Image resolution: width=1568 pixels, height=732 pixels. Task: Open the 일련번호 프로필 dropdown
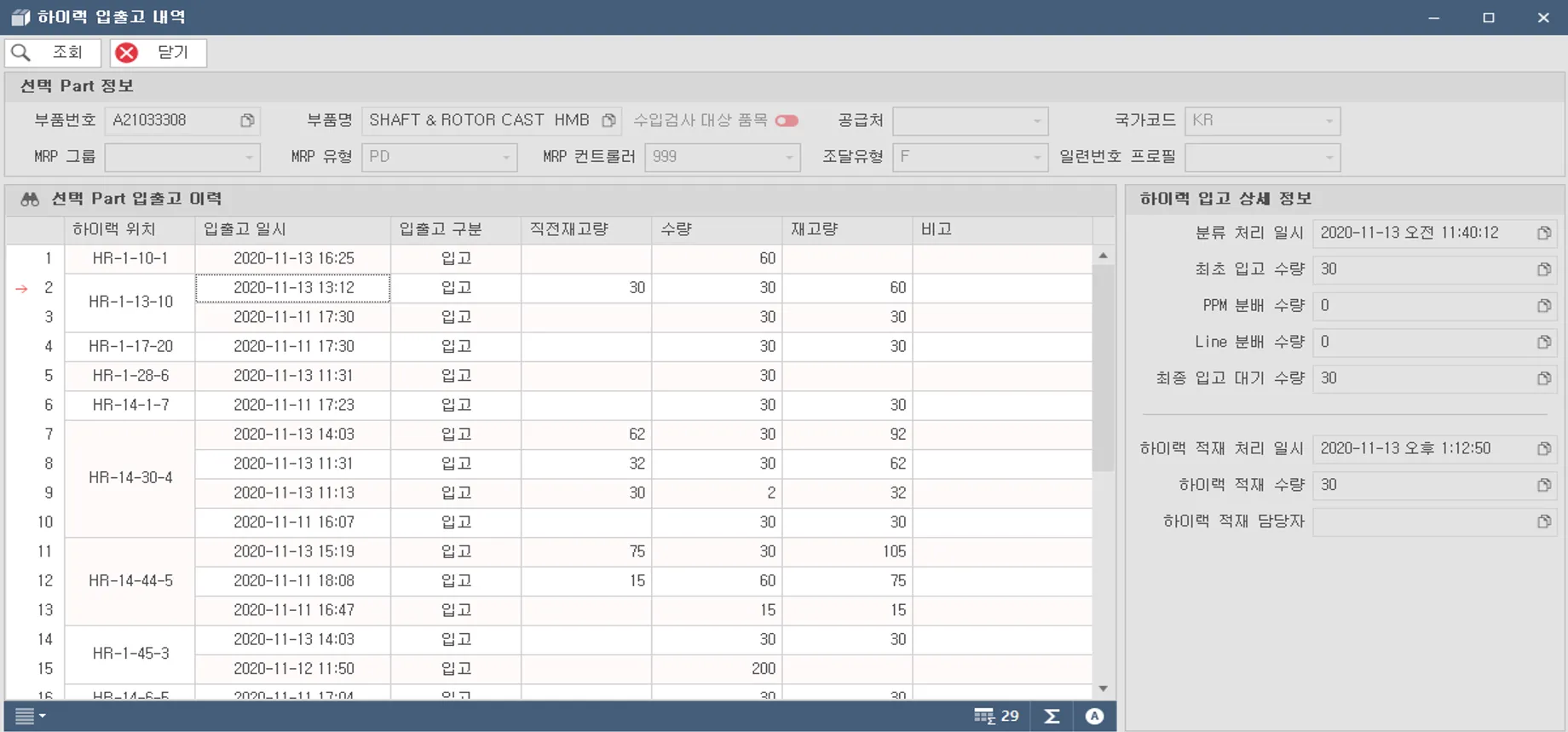click(x=1329, y=158)
